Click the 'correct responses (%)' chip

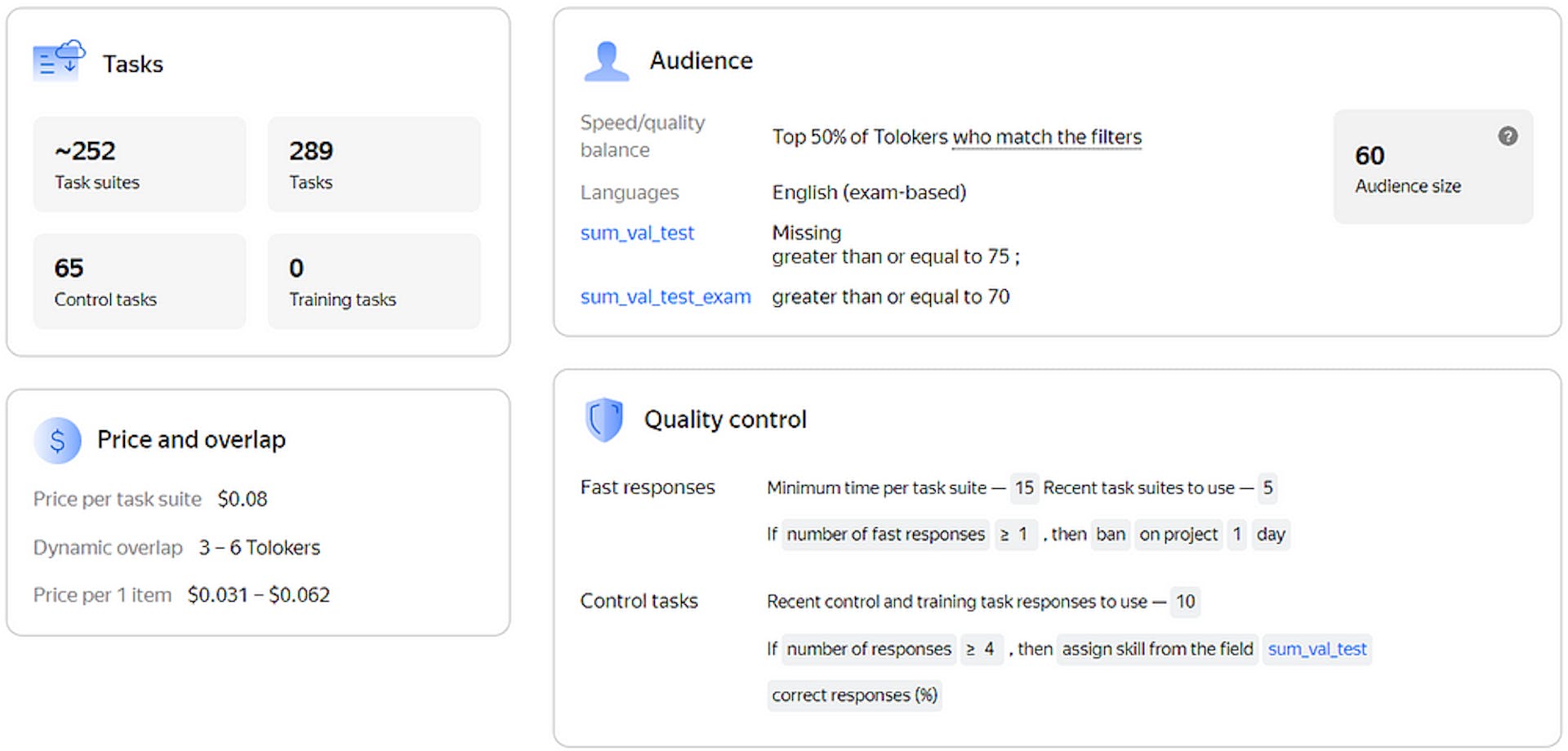(x=854, y=695)
